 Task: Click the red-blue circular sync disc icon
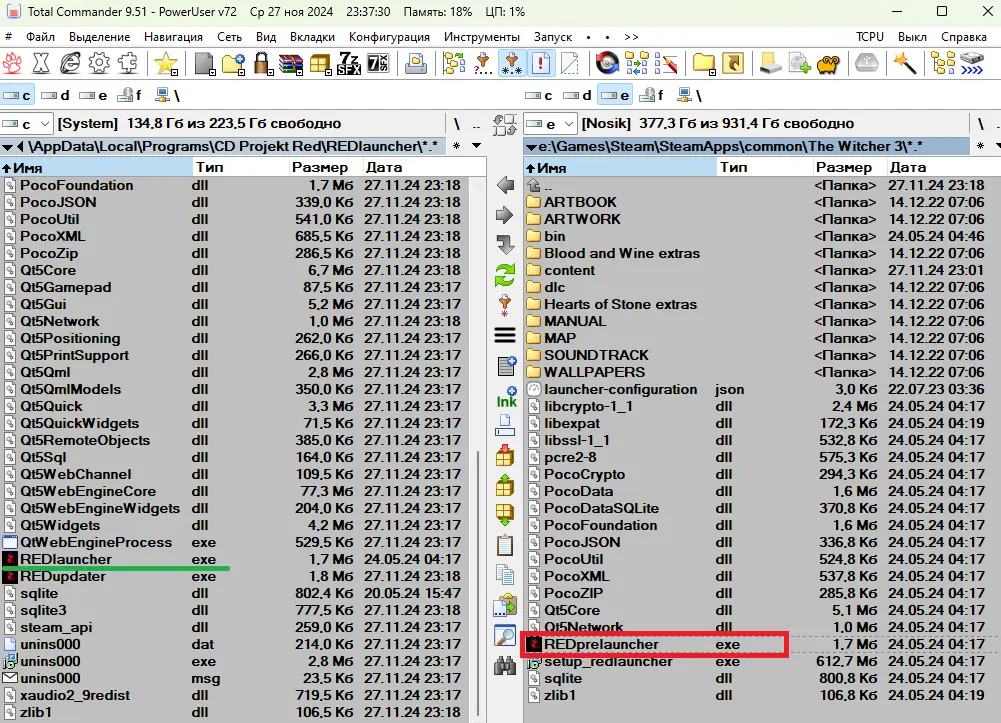607,63
